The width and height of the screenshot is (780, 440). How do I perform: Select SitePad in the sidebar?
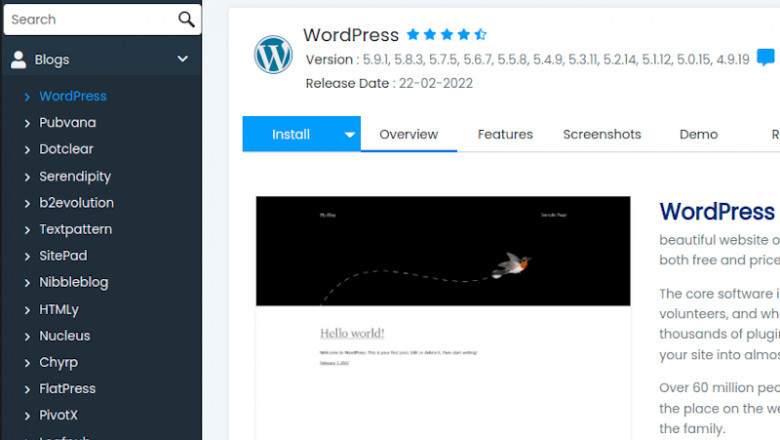(63, 256)
